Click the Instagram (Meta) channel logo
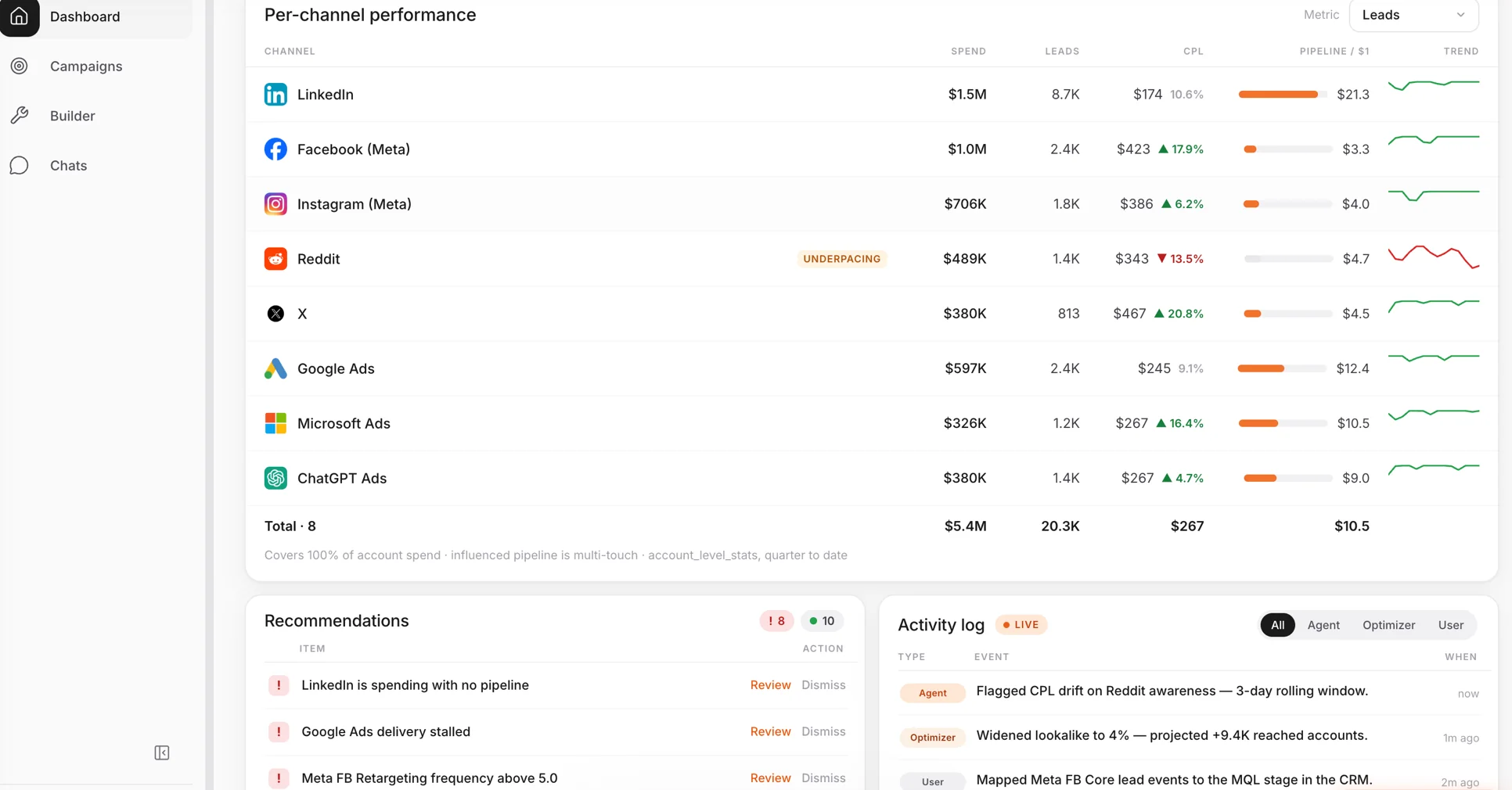The image size is (1512, 790). tap(275, 204)
